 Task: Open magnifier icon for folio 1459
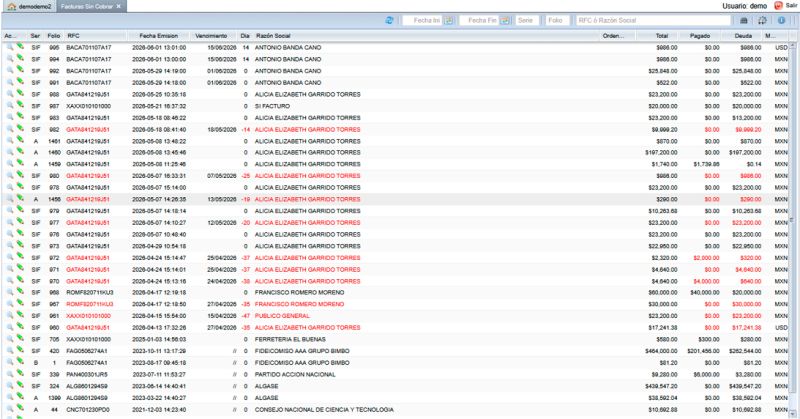[x=10, y=164]
